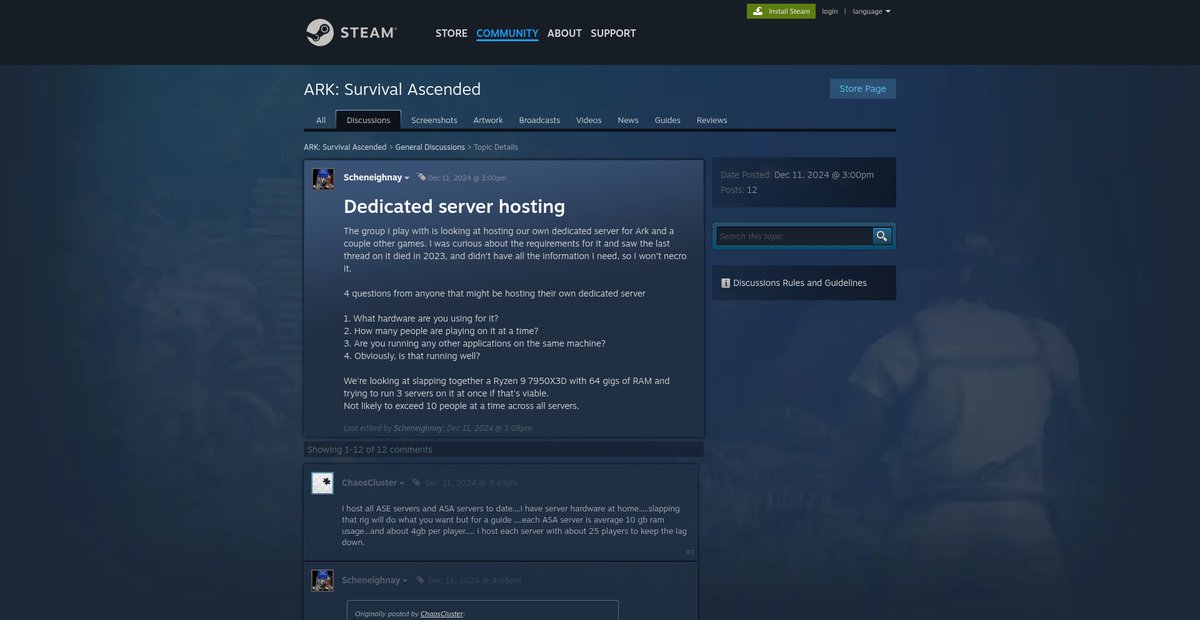The image size is (1200, 620).
Task: Click the Topic Details breadcrumb text
Action: (496, 147)
